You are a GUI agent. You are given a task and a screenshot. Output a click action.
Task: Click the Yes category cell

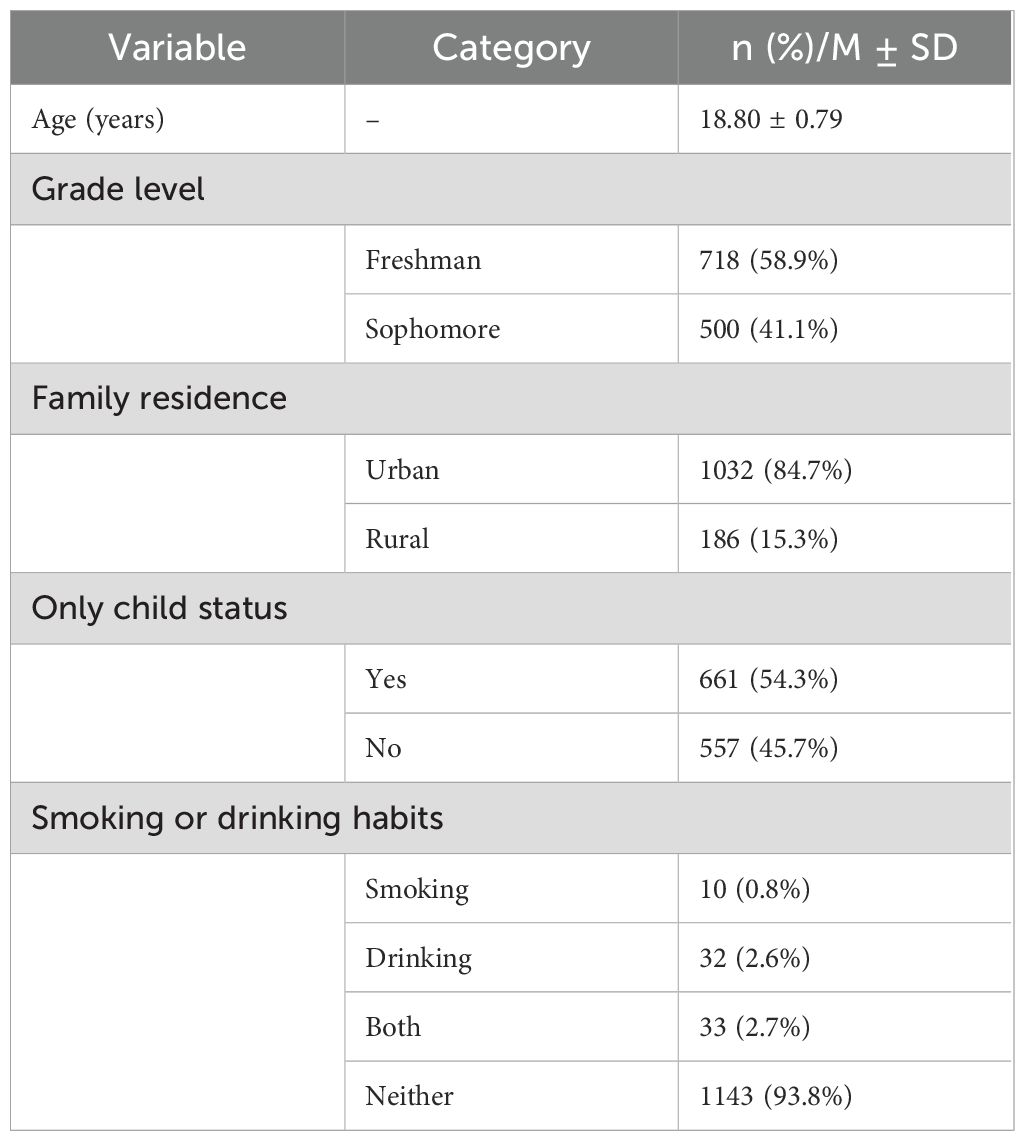point(386,679)
